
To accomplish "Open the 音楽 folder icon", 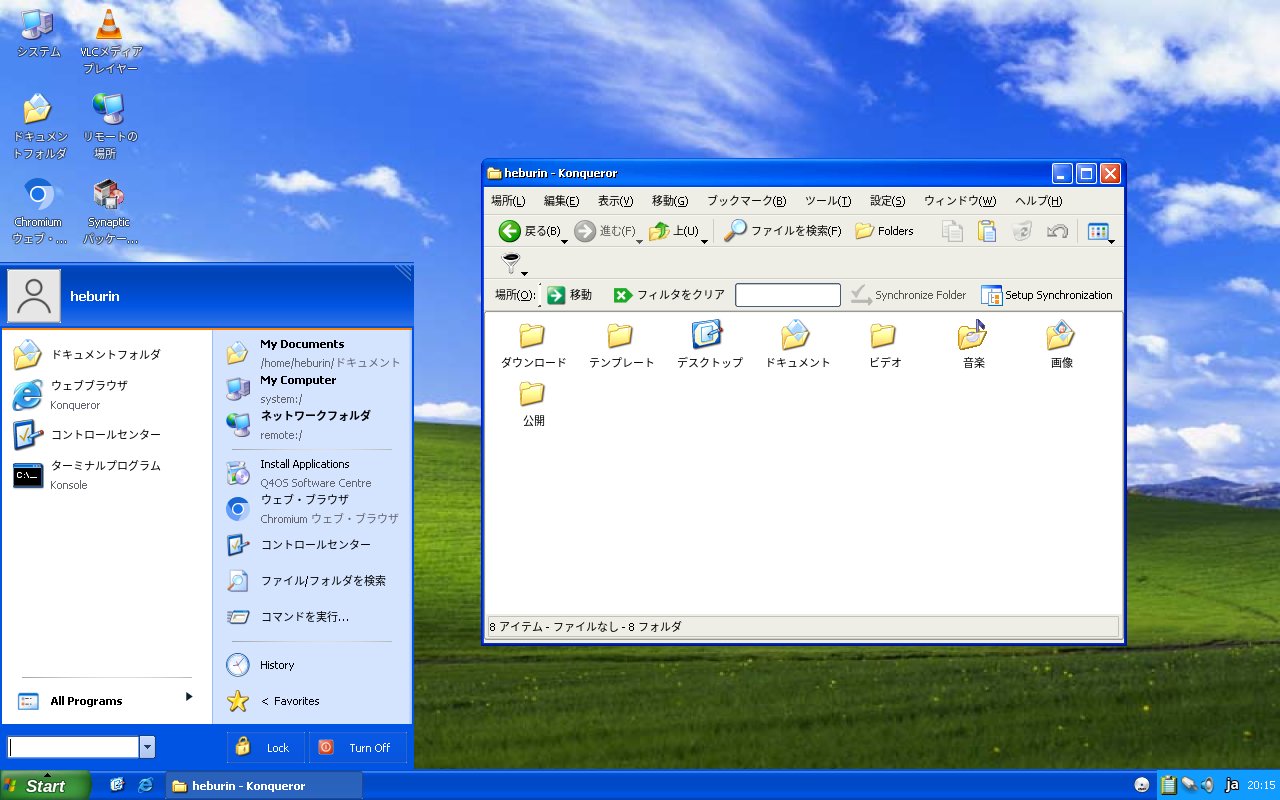I will [x=972, y=336].
